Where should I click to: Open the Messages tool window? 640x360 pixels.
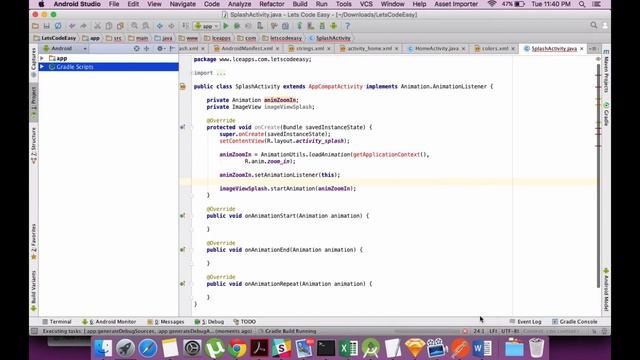click(x=166, y=322)
